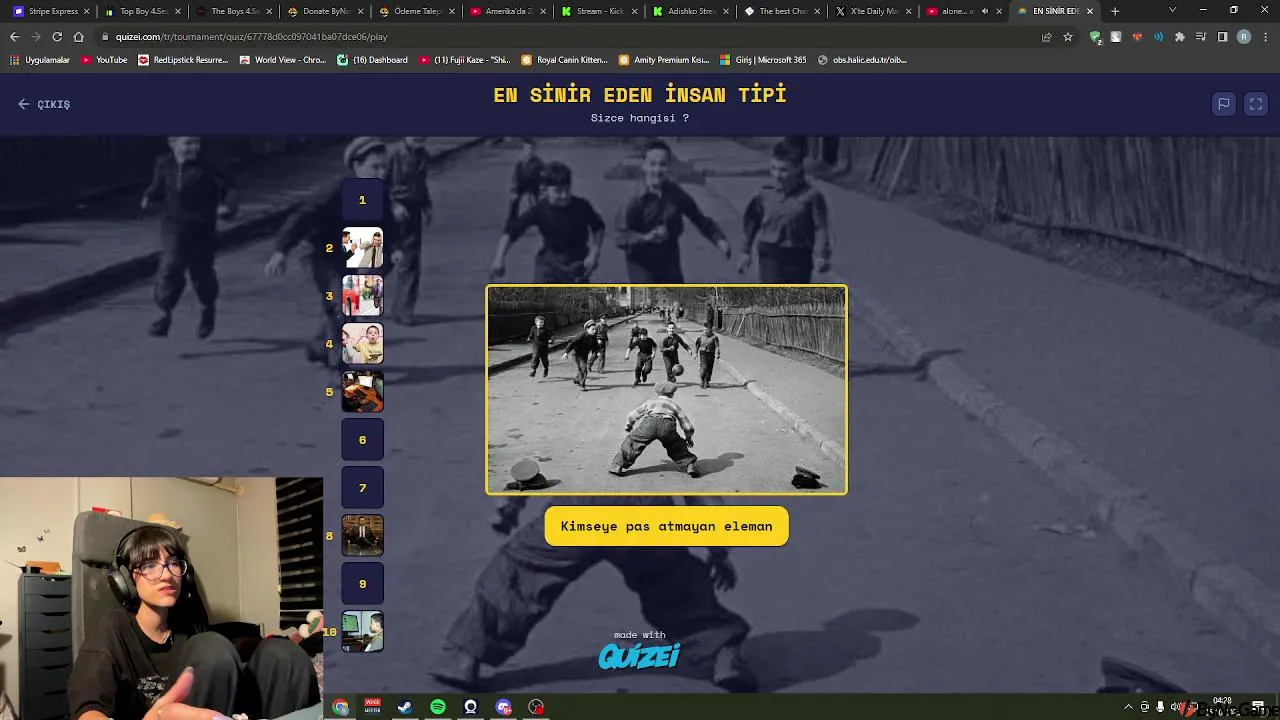1280x720 pixels.
Task: Open the Uygulamalar apps shortcut
Action: 40,60
